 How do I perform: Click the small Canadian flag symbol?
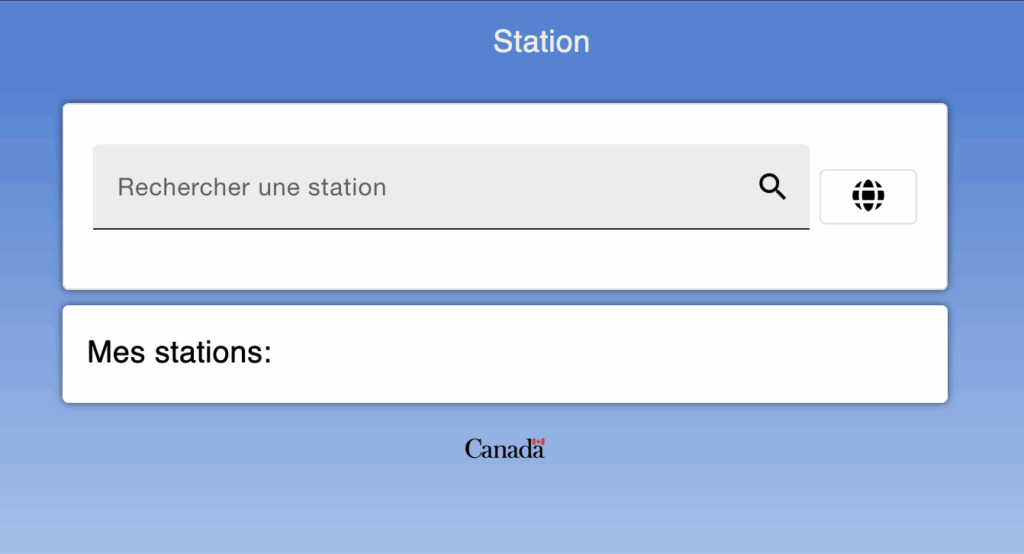point(538,442)
